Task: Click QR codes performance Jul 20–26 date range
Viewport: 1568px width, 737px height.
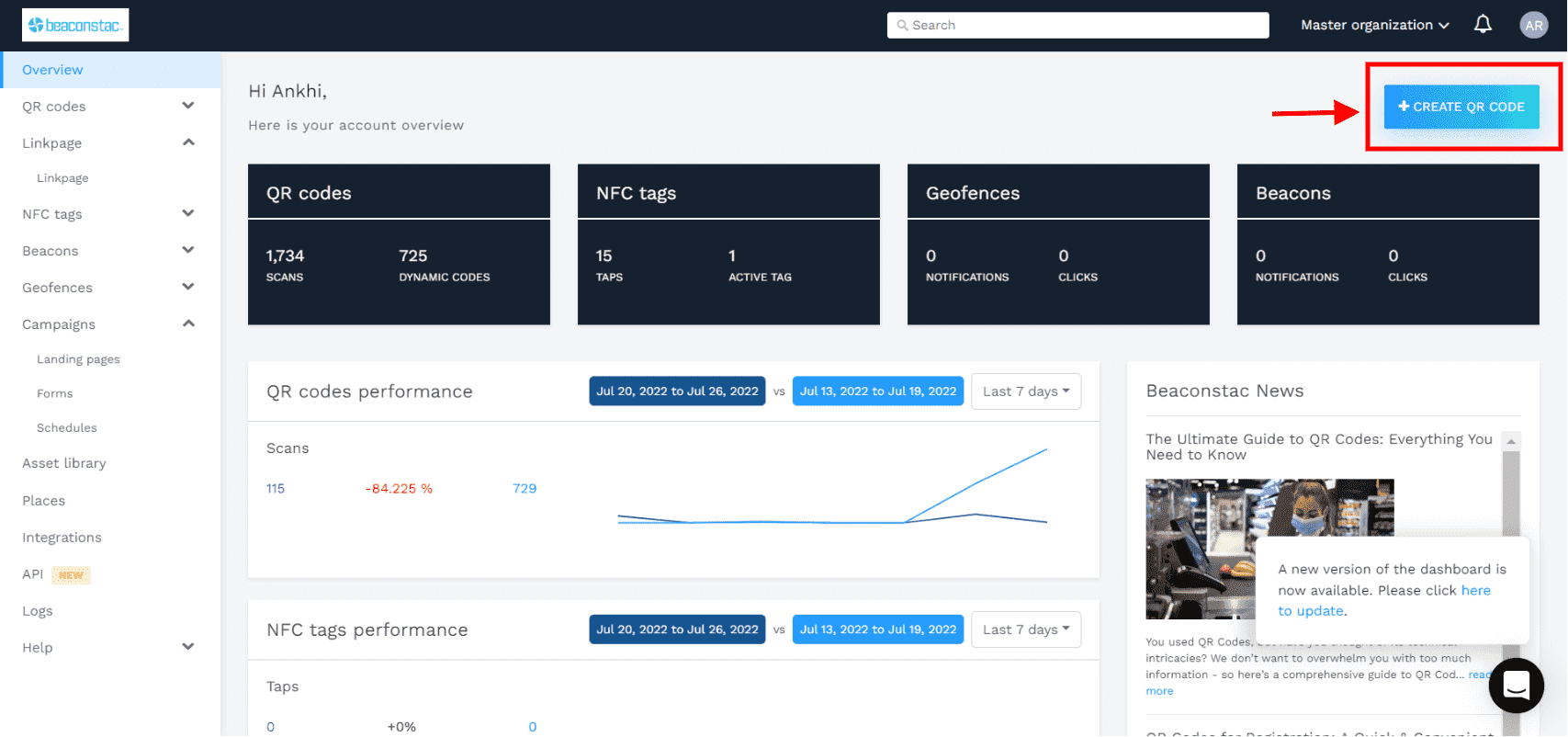Action: pyautogui.click(x=677, y=391)
